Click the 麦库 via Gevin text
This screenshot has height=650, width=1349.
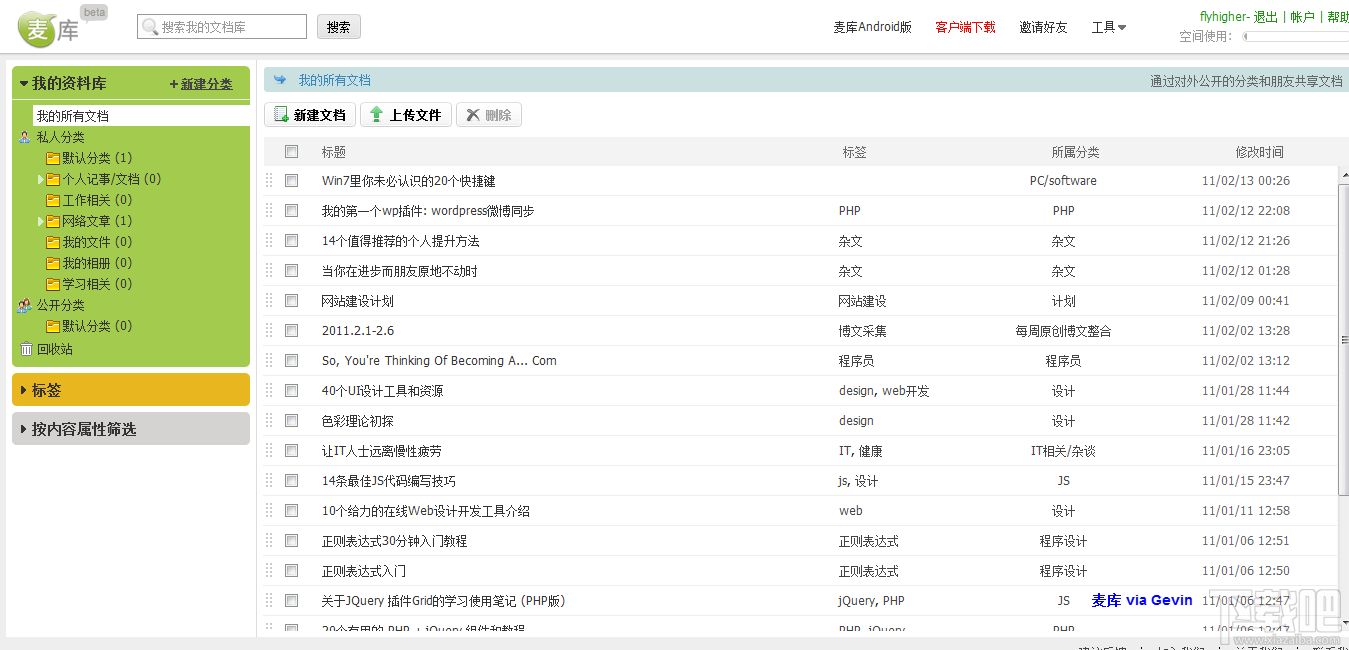(x=1142, y=601)
